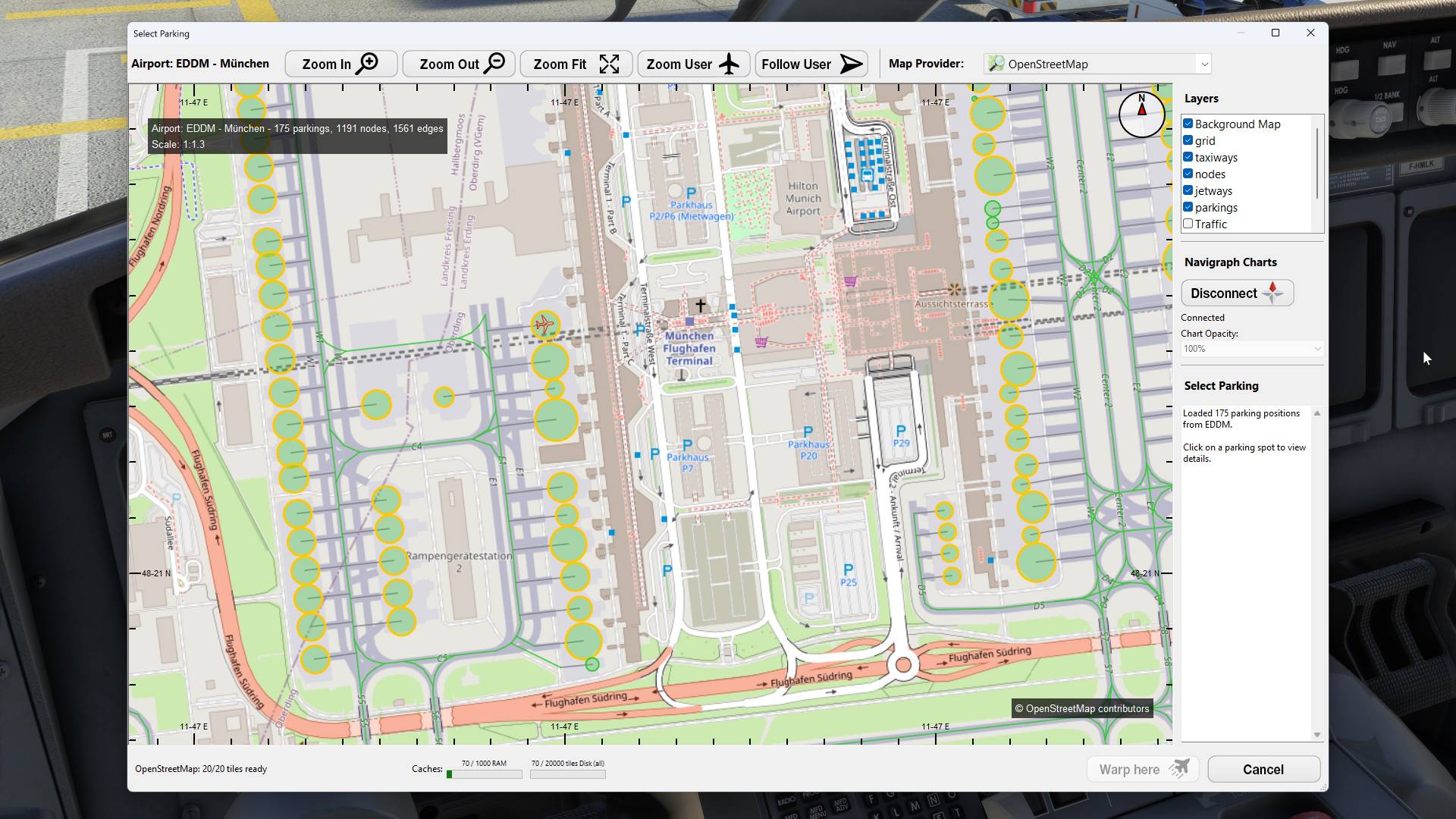Click the OpenStreetMap contributors attribution
The height and width of the screenshot is (819, 1456).
click(x=1082, y=708)
